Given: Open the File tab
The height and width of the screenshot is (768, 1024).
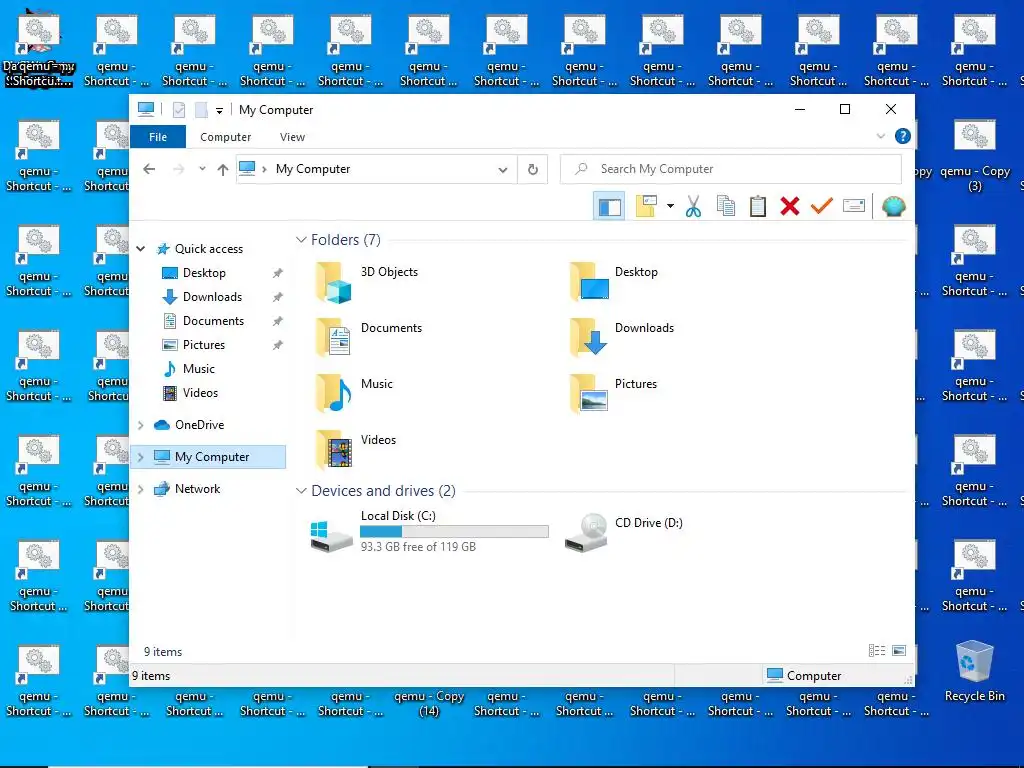Looking at the screenshot, I should click(x=158, y=137).
